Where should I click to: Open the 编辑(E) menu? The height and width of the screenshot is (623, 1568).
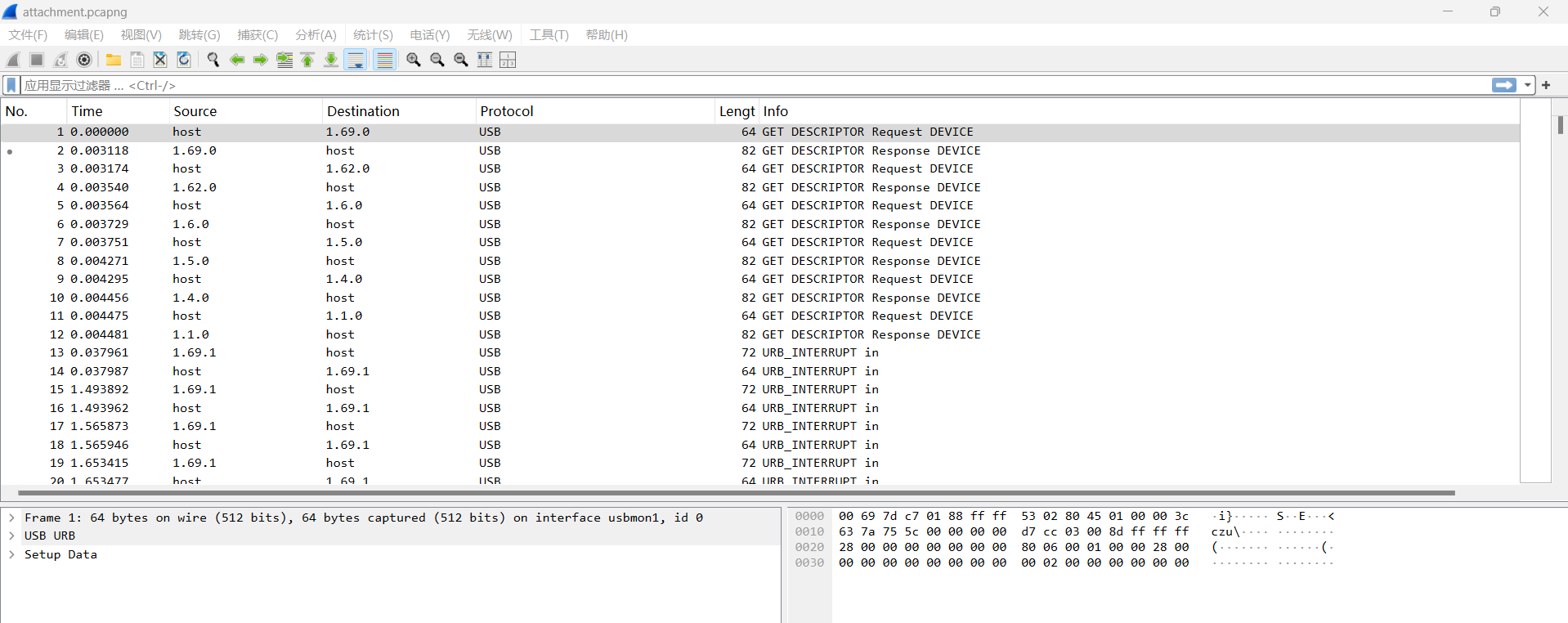84,35
